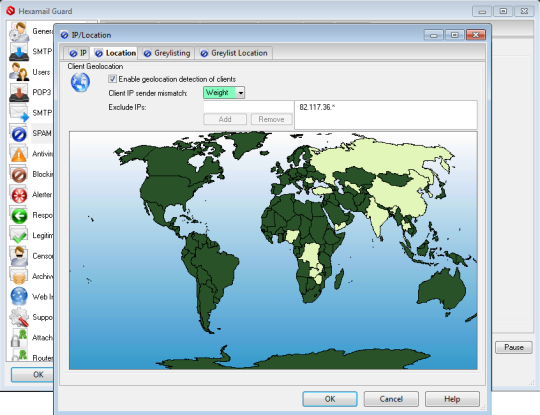Click the Remove button for Exclude IPs
The height and width of the screenshot is (415, 540).
271,119
